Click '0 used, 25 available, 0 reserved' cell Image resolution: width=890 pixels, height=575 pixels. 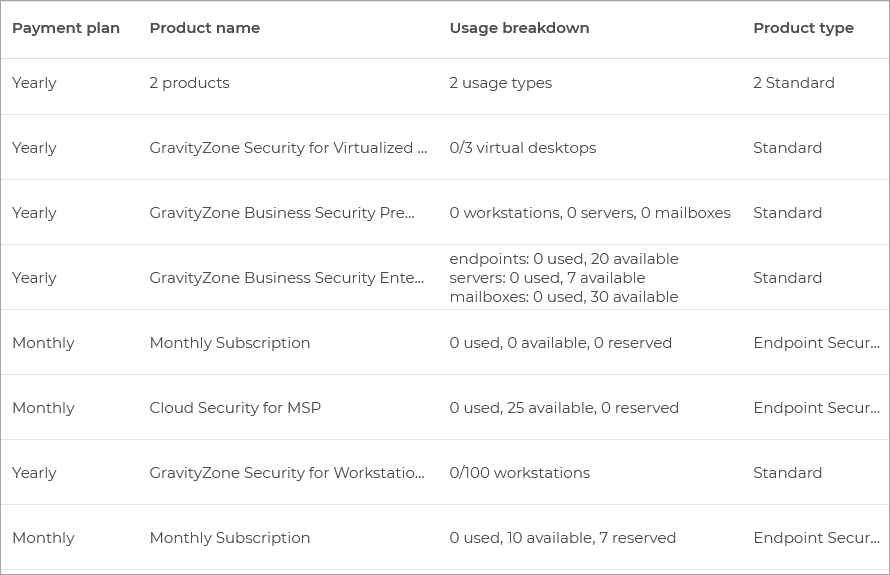pos(564,408)
